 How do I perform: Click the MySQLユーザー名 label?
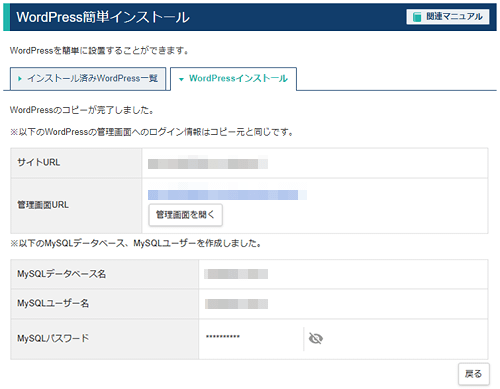(x=53, y=303)
